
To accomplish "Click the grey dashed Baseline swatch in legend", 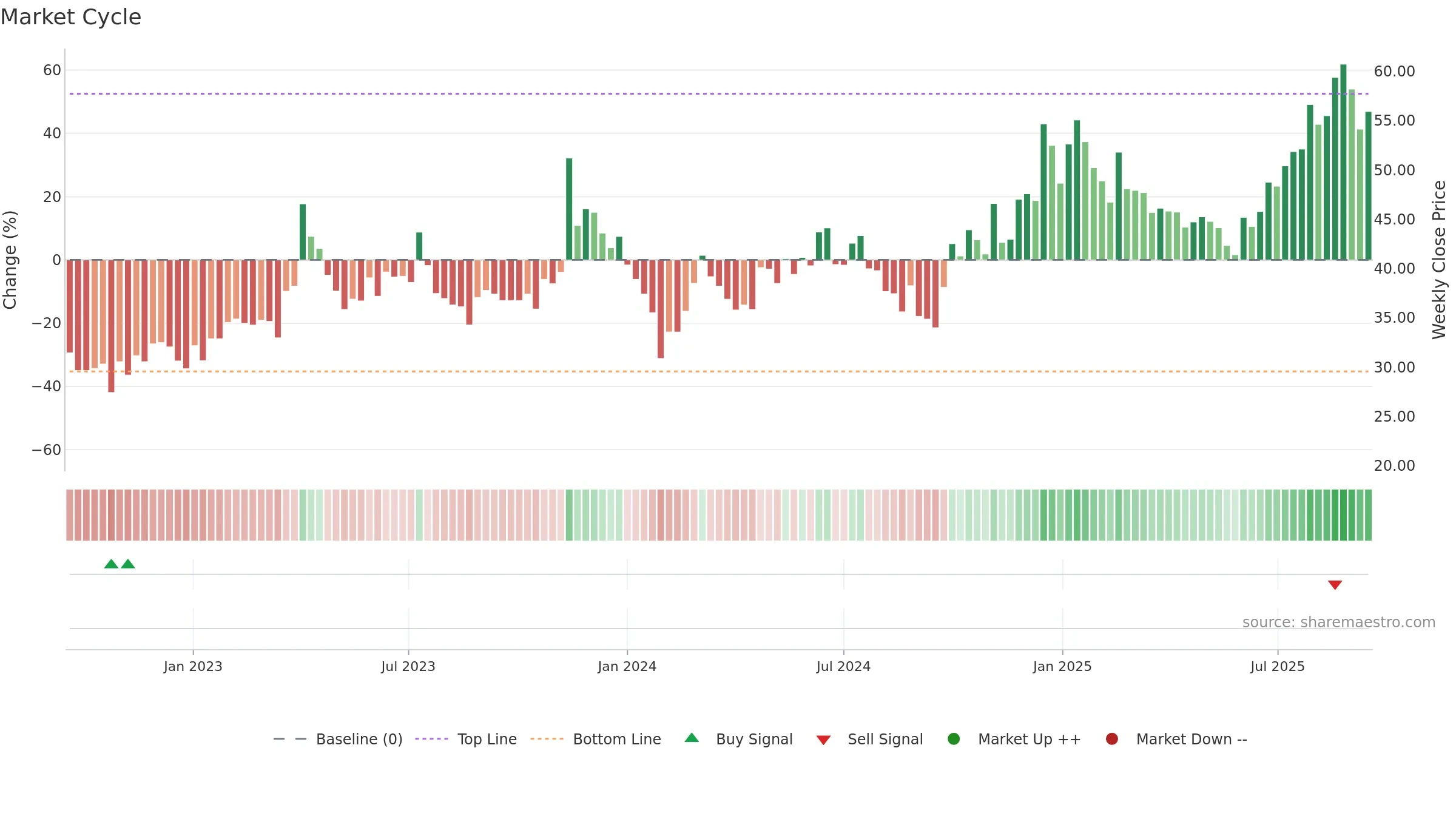I will pos(290,739).
